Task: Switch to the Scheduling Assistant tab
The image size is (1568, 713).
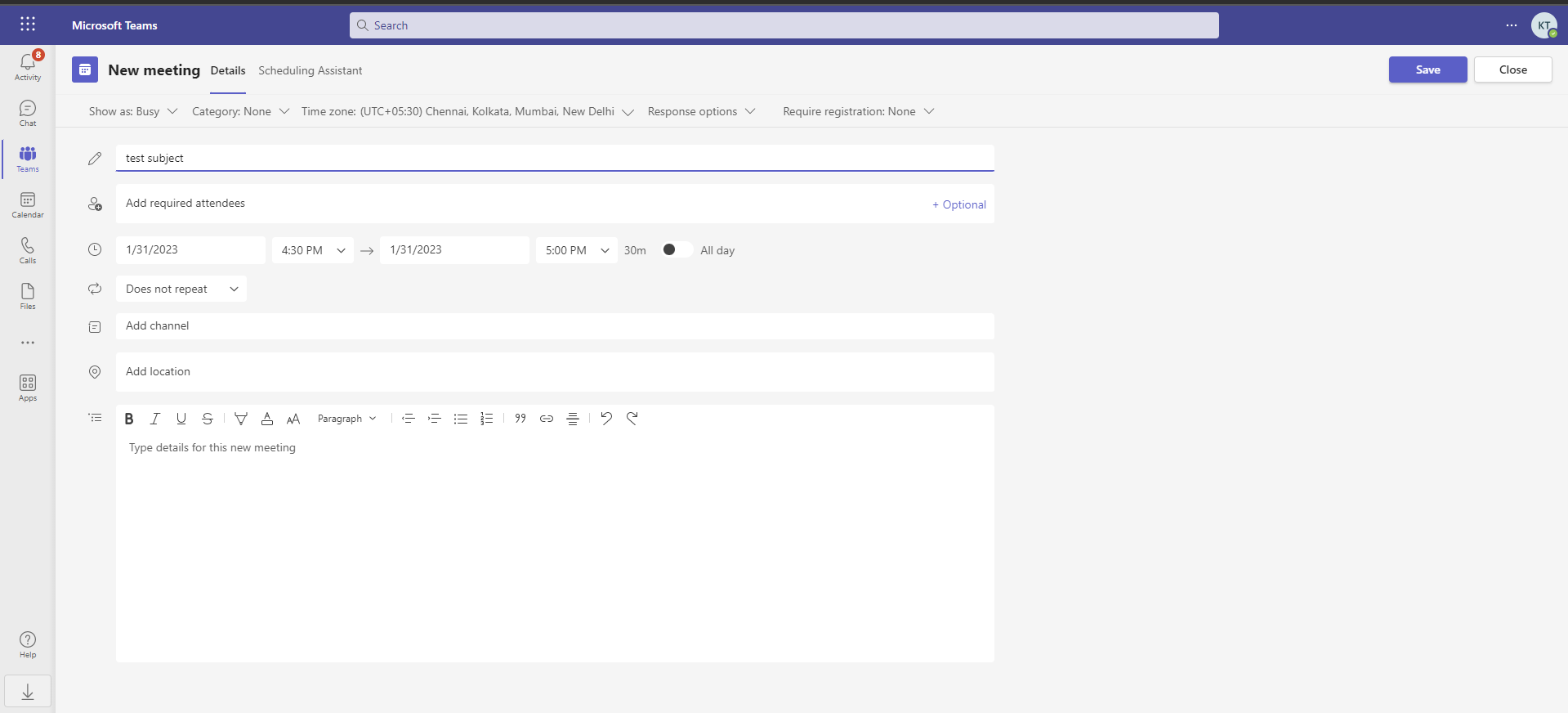Action: 310,70
